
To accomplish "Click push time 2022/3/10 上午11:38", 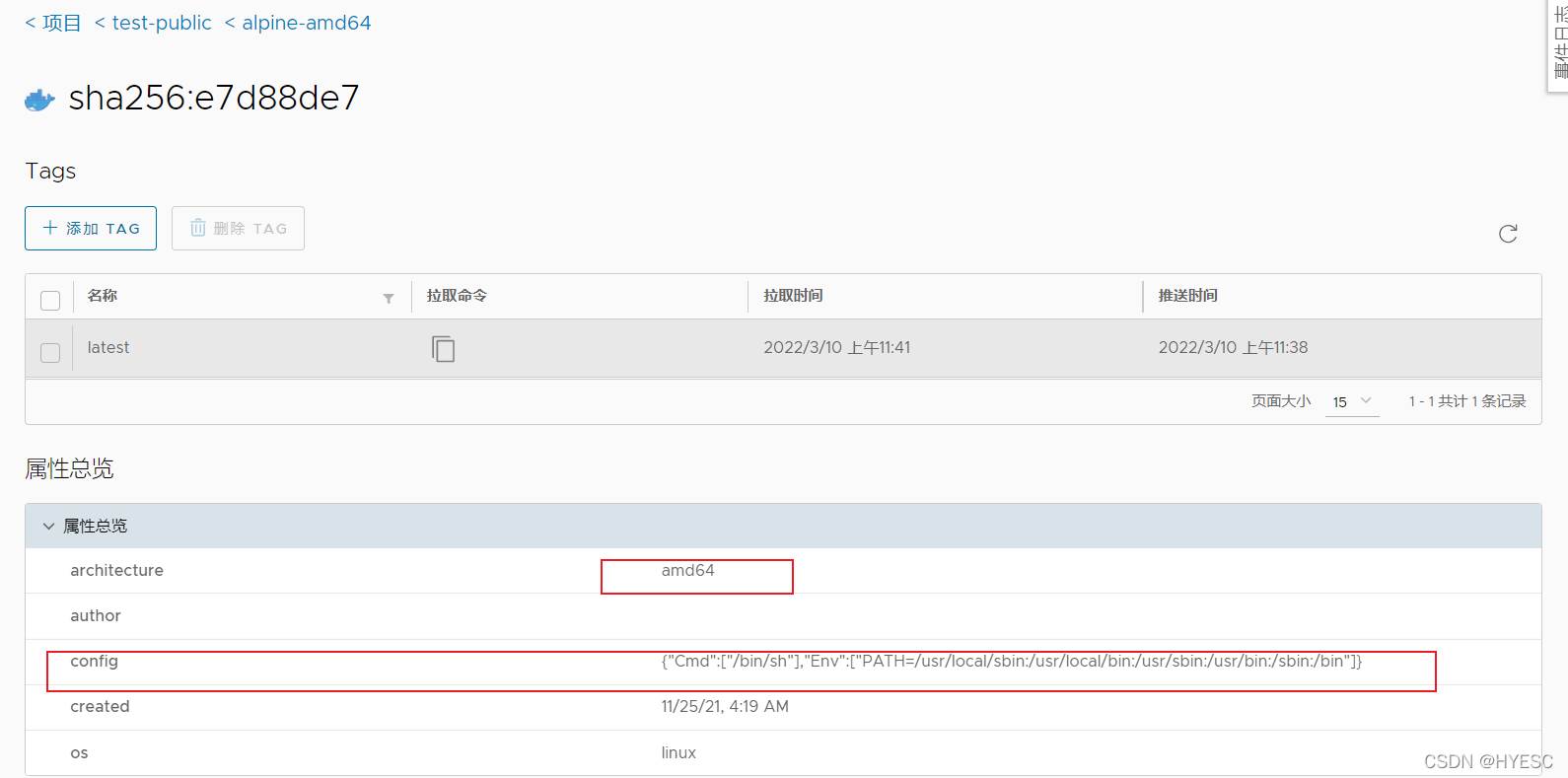I will point(1233,347).
